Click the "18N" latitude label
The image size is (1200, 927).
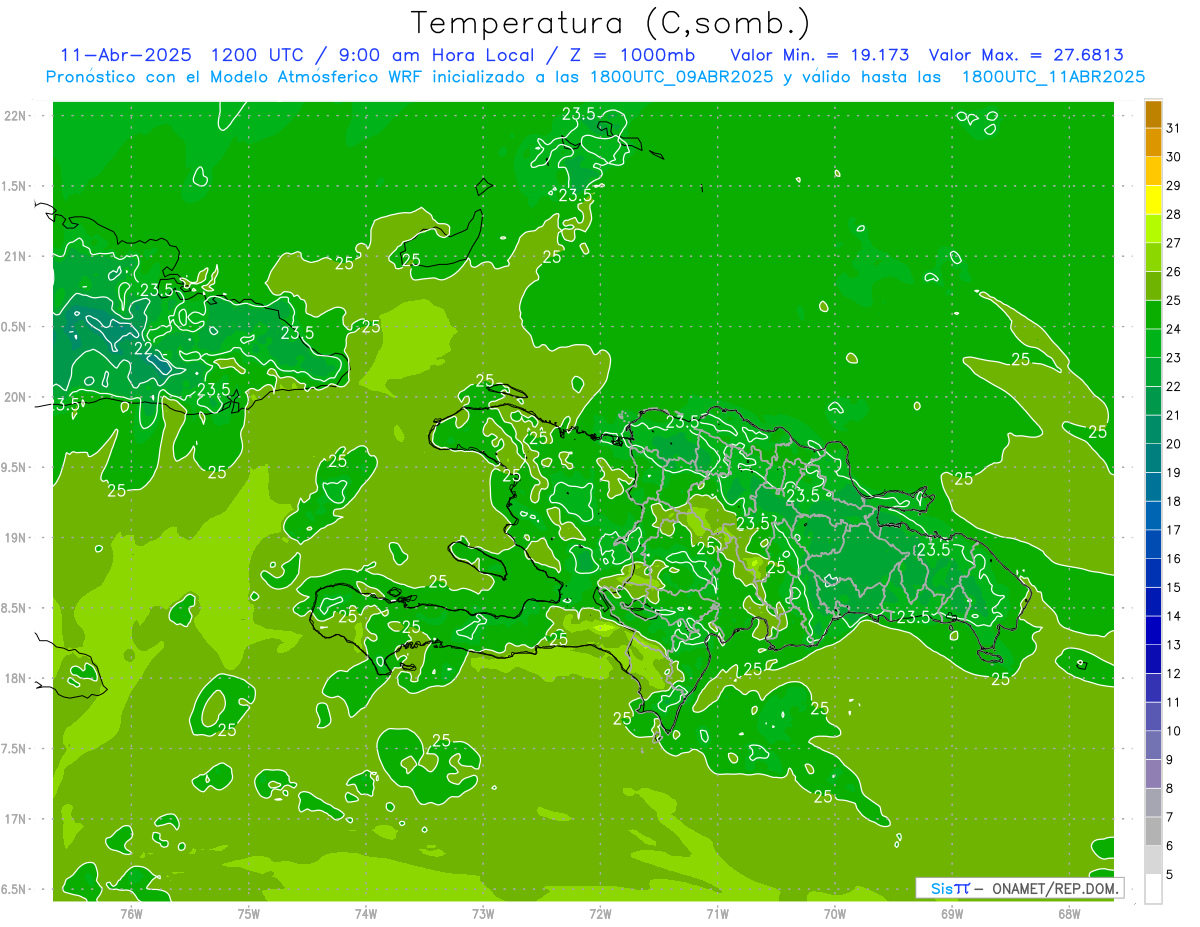[16, 679]
